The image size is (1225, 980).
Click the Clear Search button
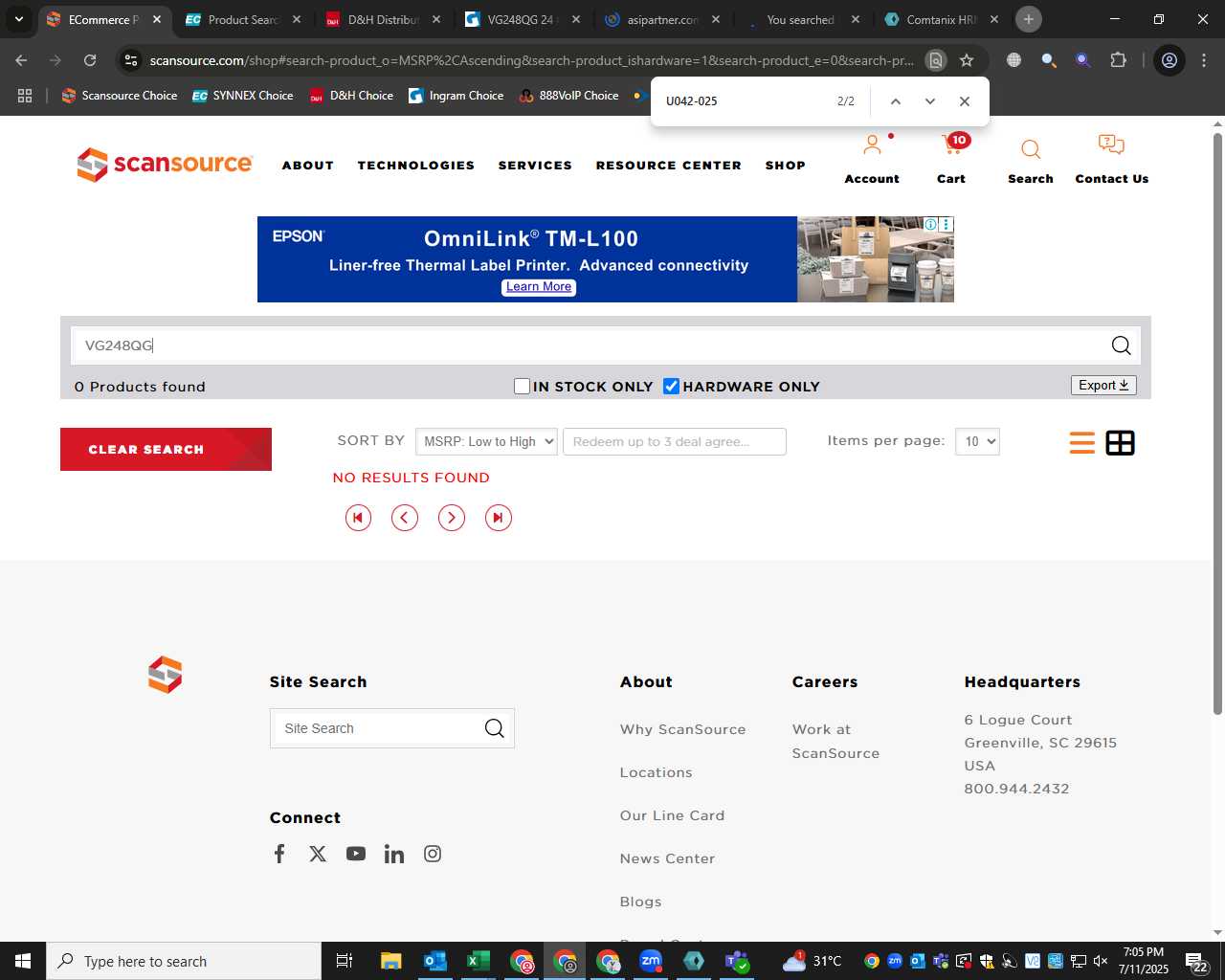pyautogui.click(x=166, y=449)
